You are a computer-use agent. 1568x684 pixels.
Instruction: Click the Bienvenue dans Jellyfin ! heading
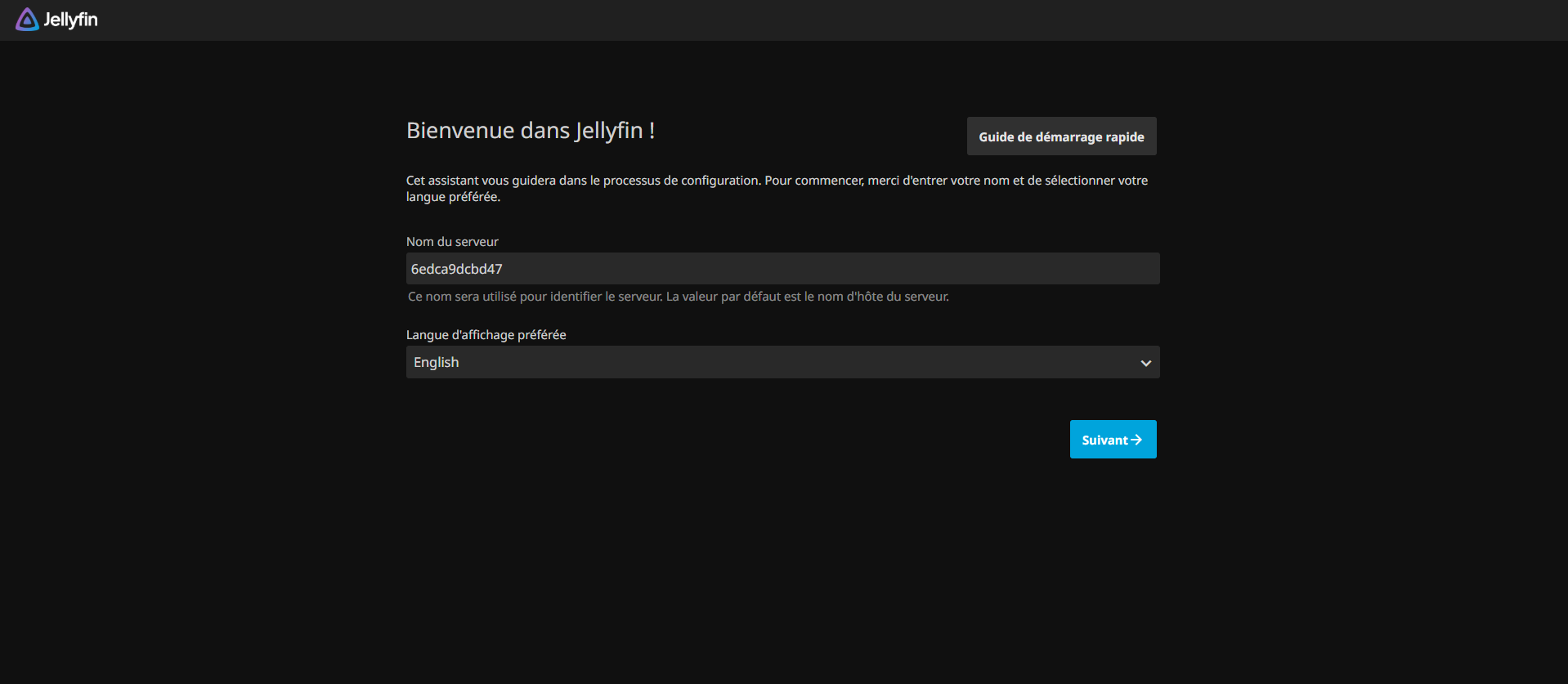point(531,131)
